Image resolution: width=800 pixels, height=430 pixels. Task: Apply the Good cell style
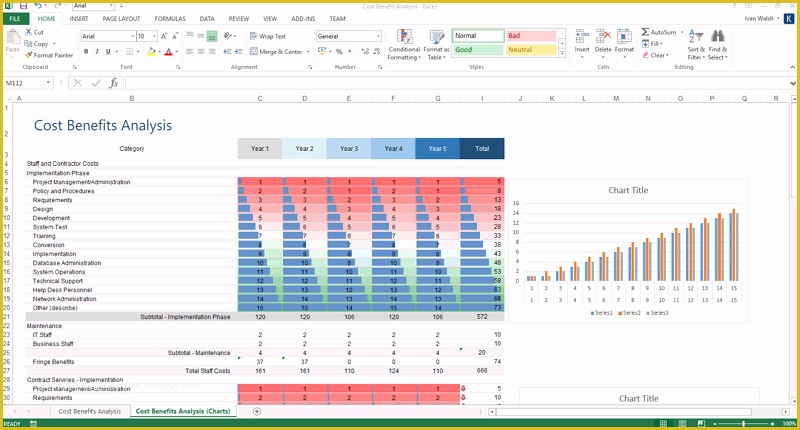(478, 49)
